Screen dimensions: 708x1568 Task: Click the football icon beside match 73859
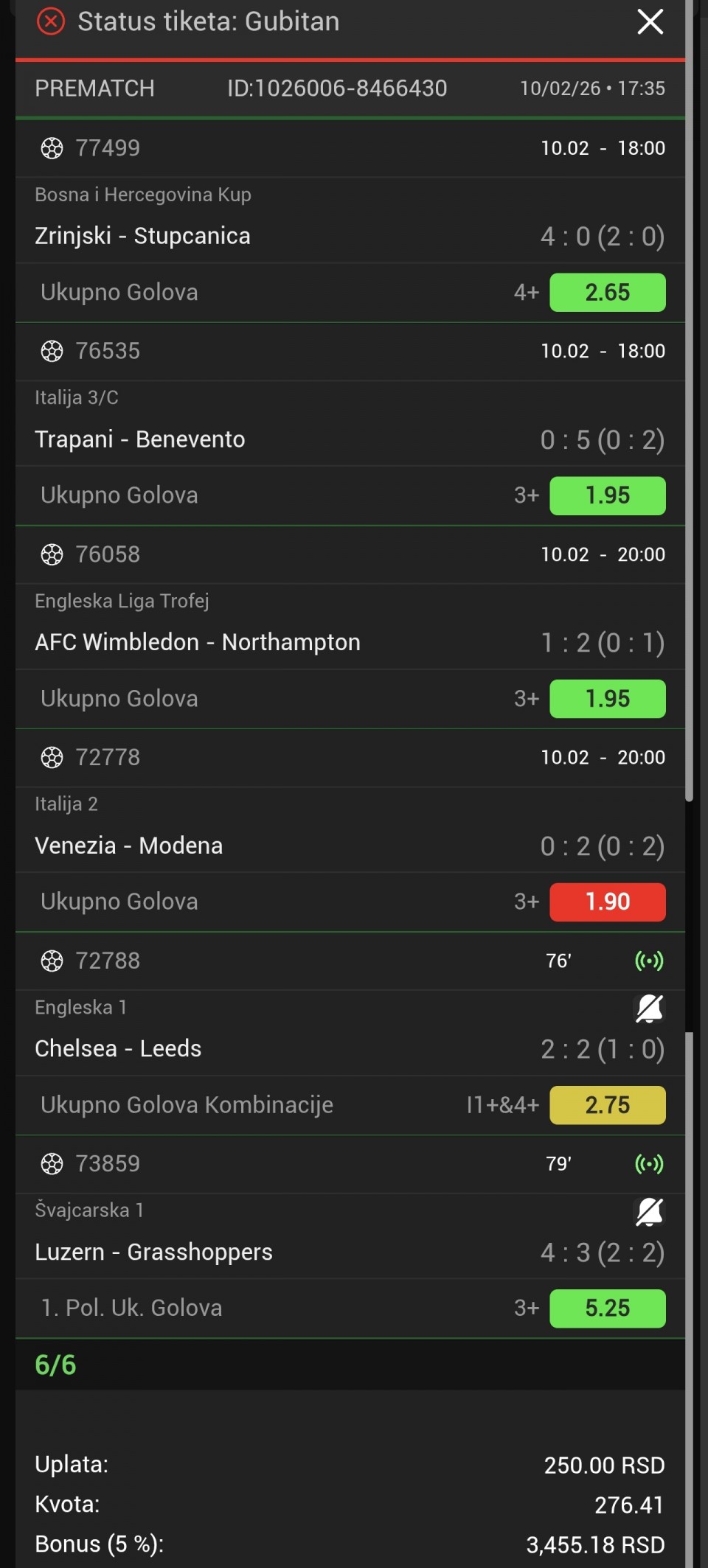click(x=52, y=1163)
